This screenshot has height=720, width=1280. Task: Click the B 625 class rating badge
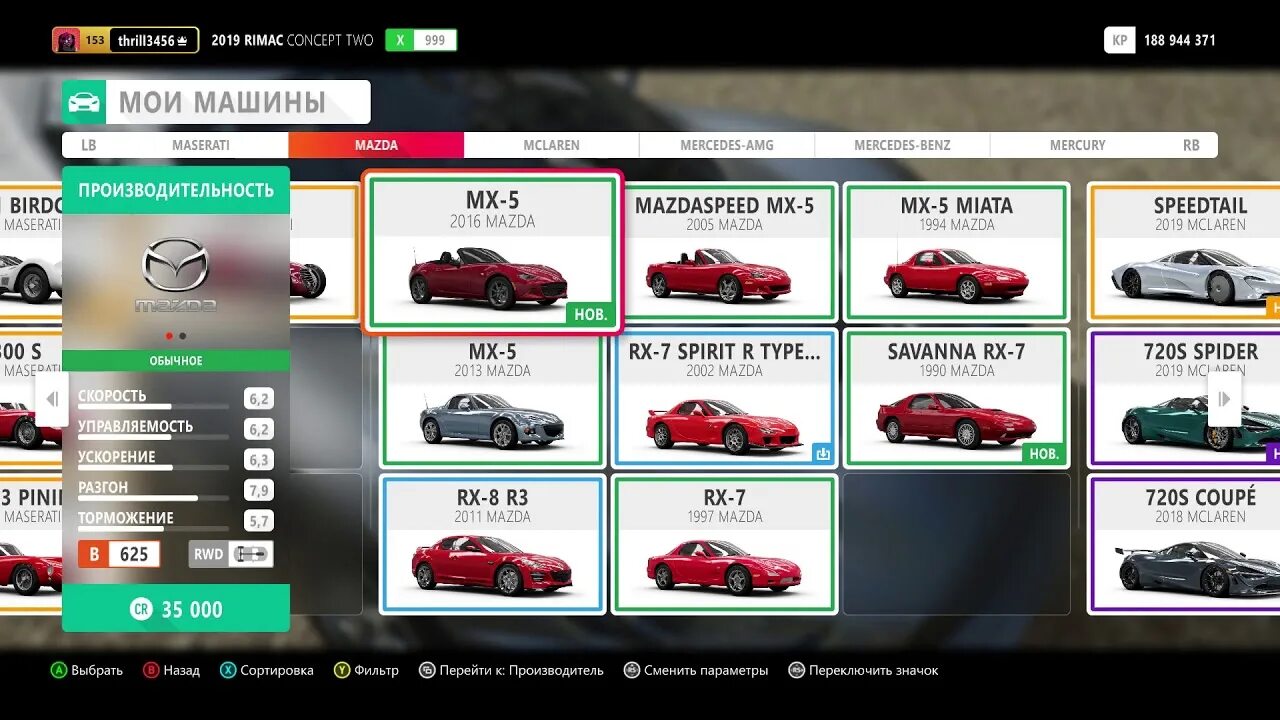click(x=119, y=554)
